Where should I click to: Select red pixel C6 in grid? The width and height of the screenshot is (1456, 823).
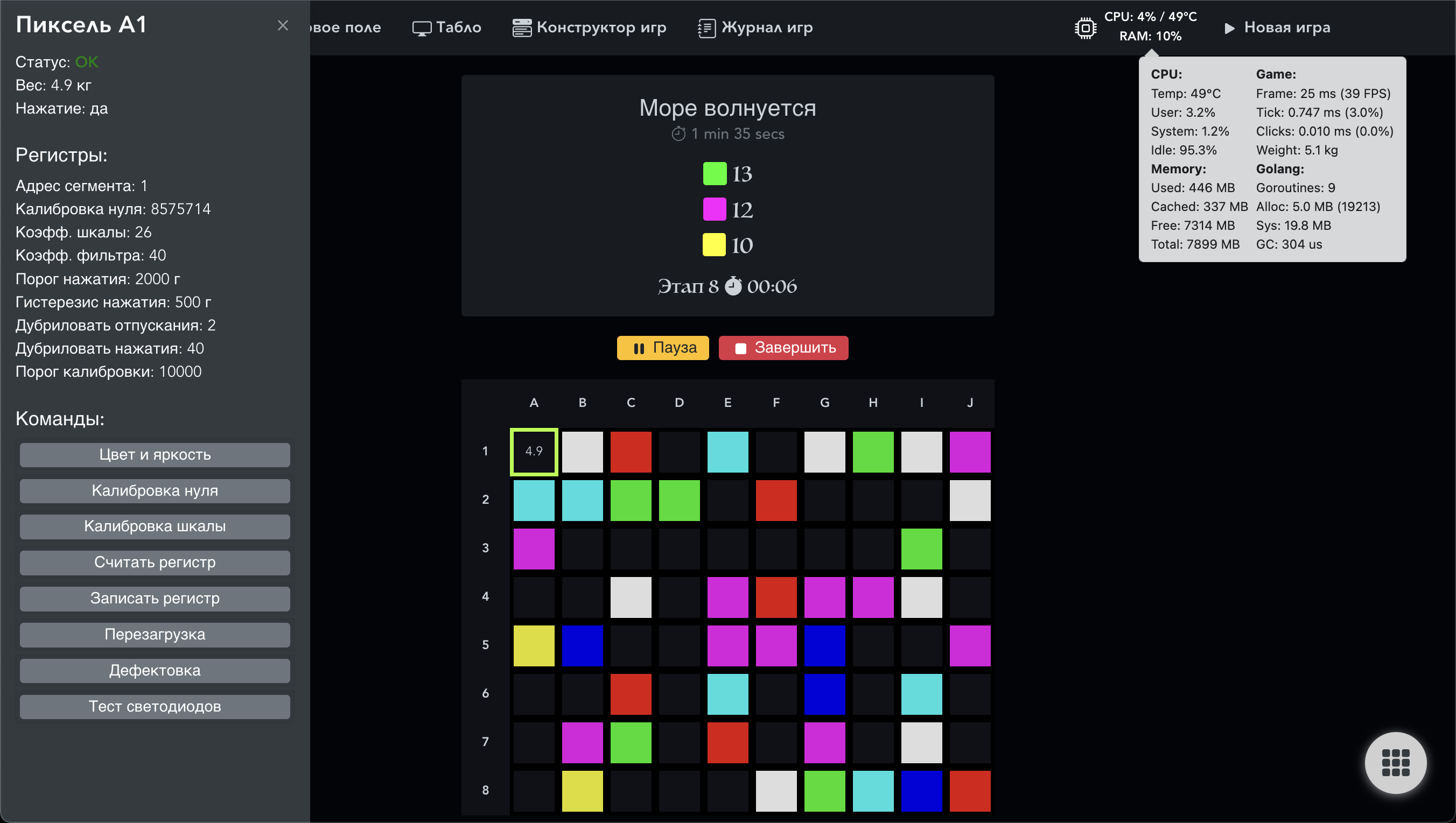point(631,694)
